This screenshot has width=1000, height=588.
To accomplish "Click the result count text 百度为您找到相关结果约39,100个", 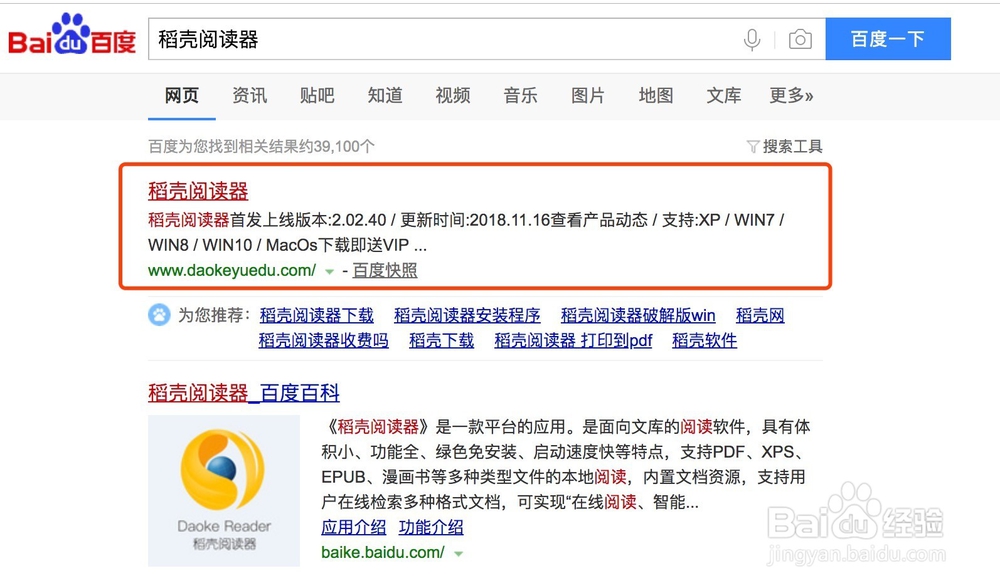I will [x=261, y=147].
